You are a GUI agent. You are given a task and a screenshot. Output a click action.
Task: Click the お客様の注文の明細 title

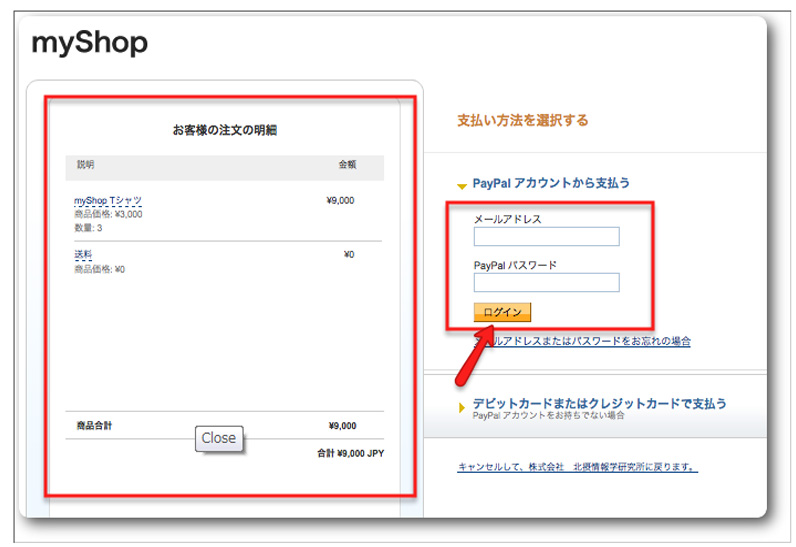click(x=225, y=130)
